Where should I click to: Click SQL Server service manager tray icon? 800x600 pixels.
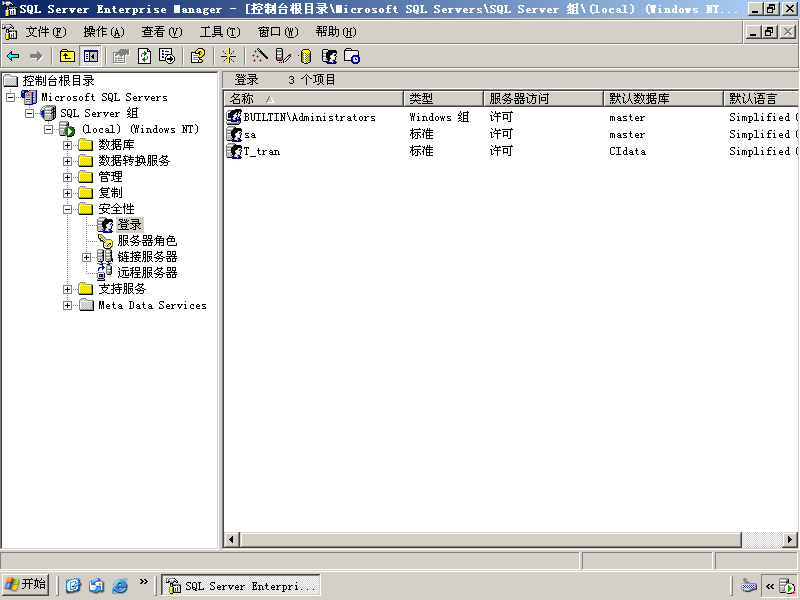point(786,586)
